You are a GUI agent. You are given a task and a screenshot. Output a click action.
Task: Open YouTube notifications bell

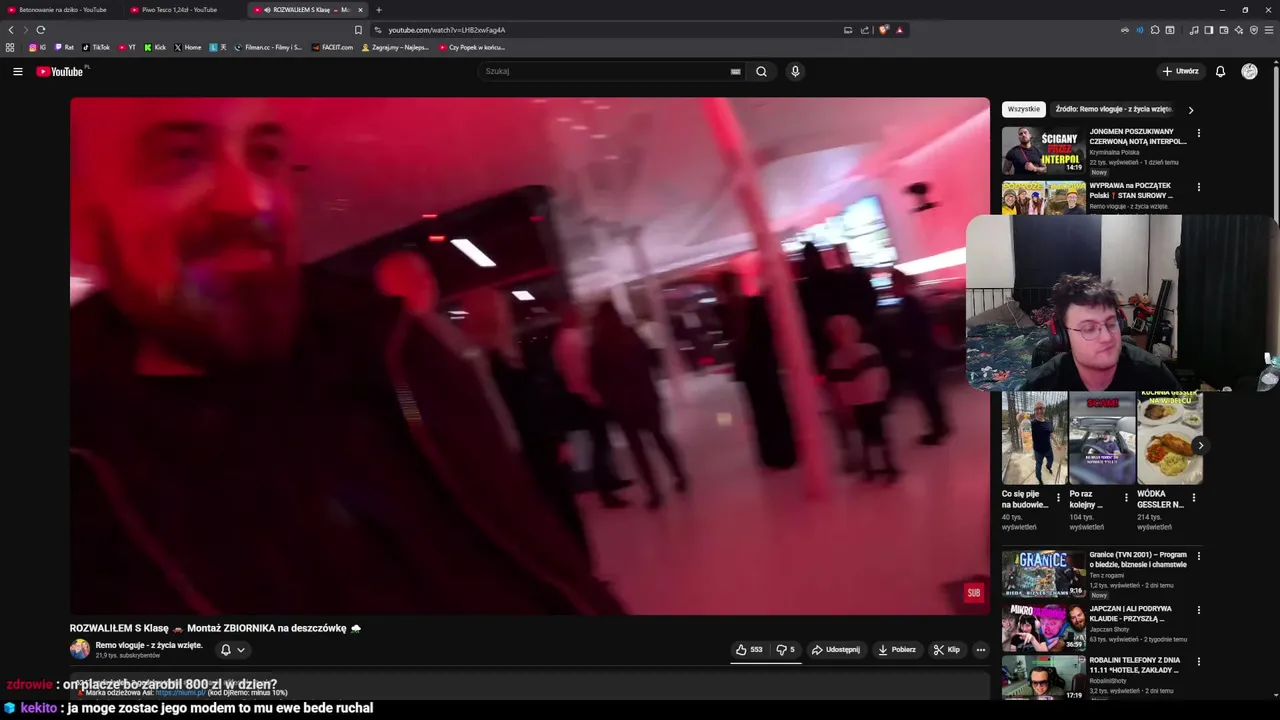click(1220, 71)
